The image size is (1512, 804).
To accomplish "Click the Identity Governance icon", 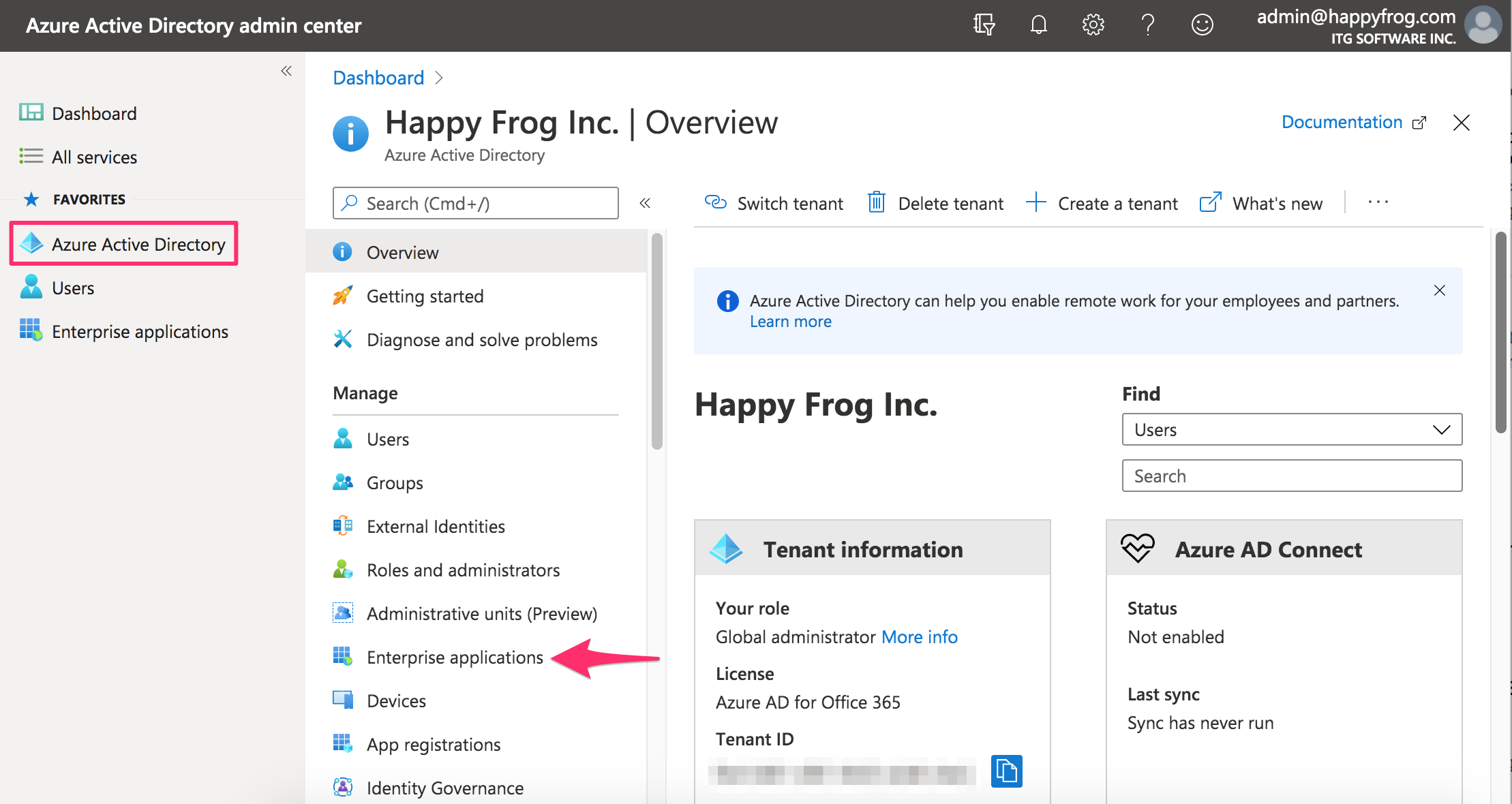I will [x=342, y=787].
